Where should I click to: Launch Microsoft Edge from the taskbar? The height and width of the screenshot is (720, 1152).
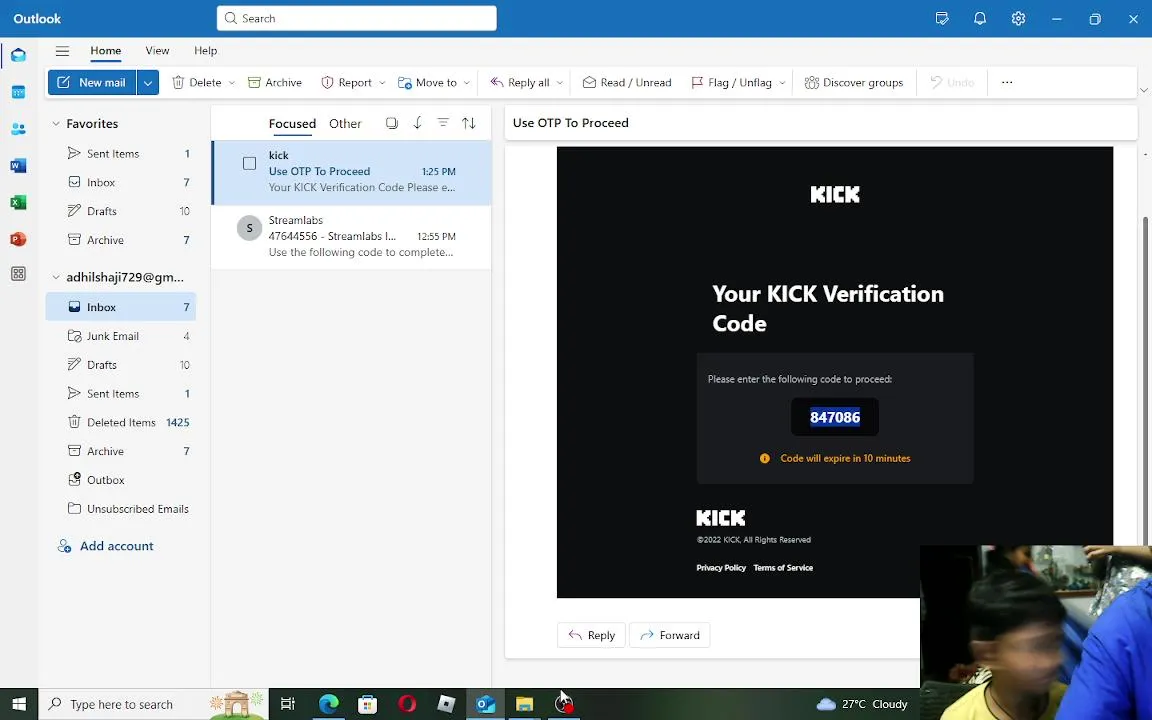[x=328, y=704]
